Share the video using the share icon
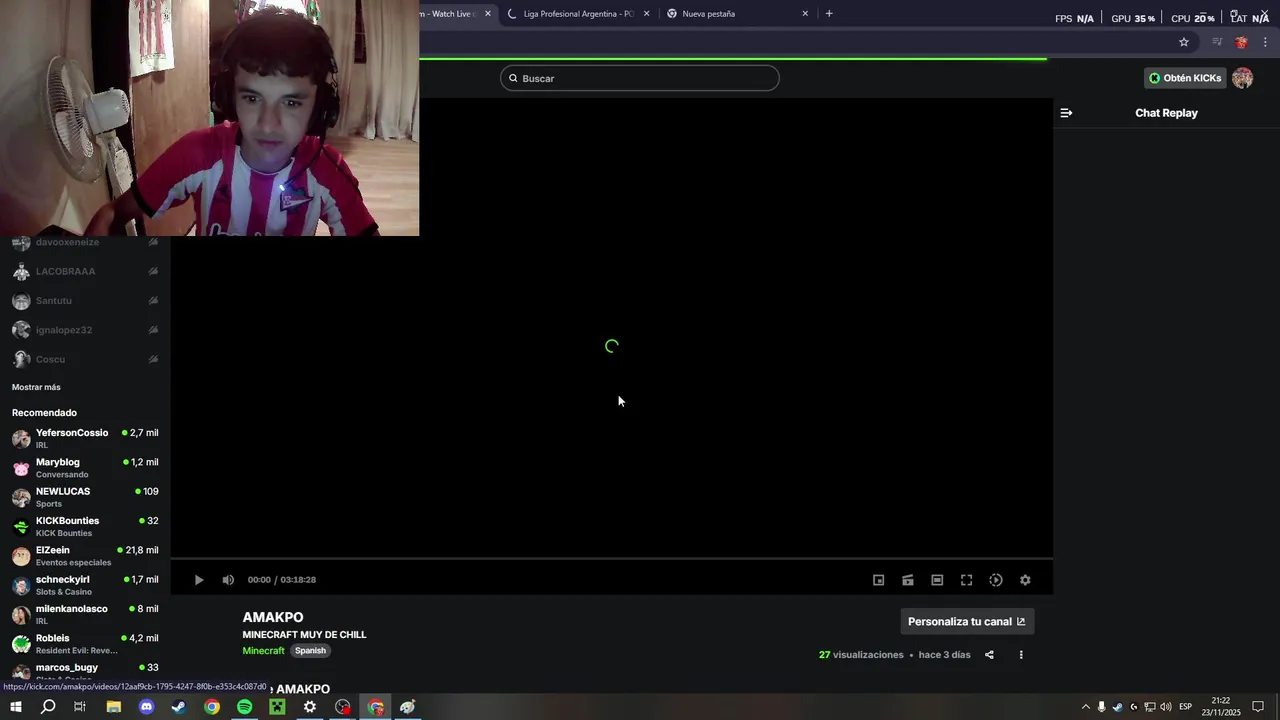 989,655
